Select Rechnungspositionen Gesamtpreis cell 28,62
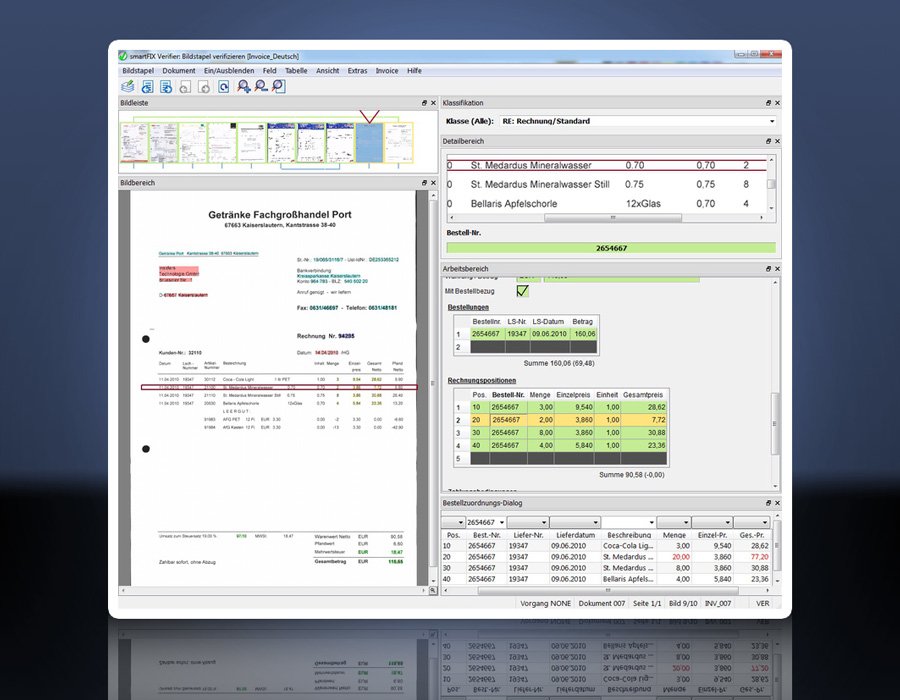The height and width of the screenshot is (700, 900). (x=644, y=407)
